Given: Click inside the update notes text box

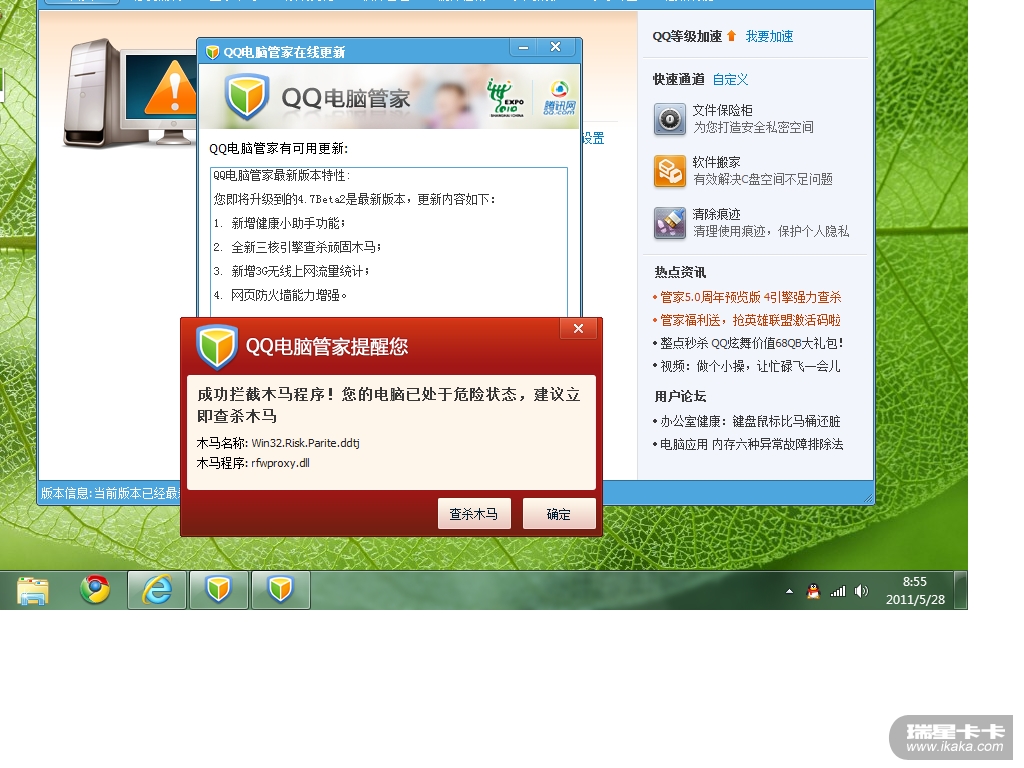Looking at the screenshot, I should click(389, 242).
